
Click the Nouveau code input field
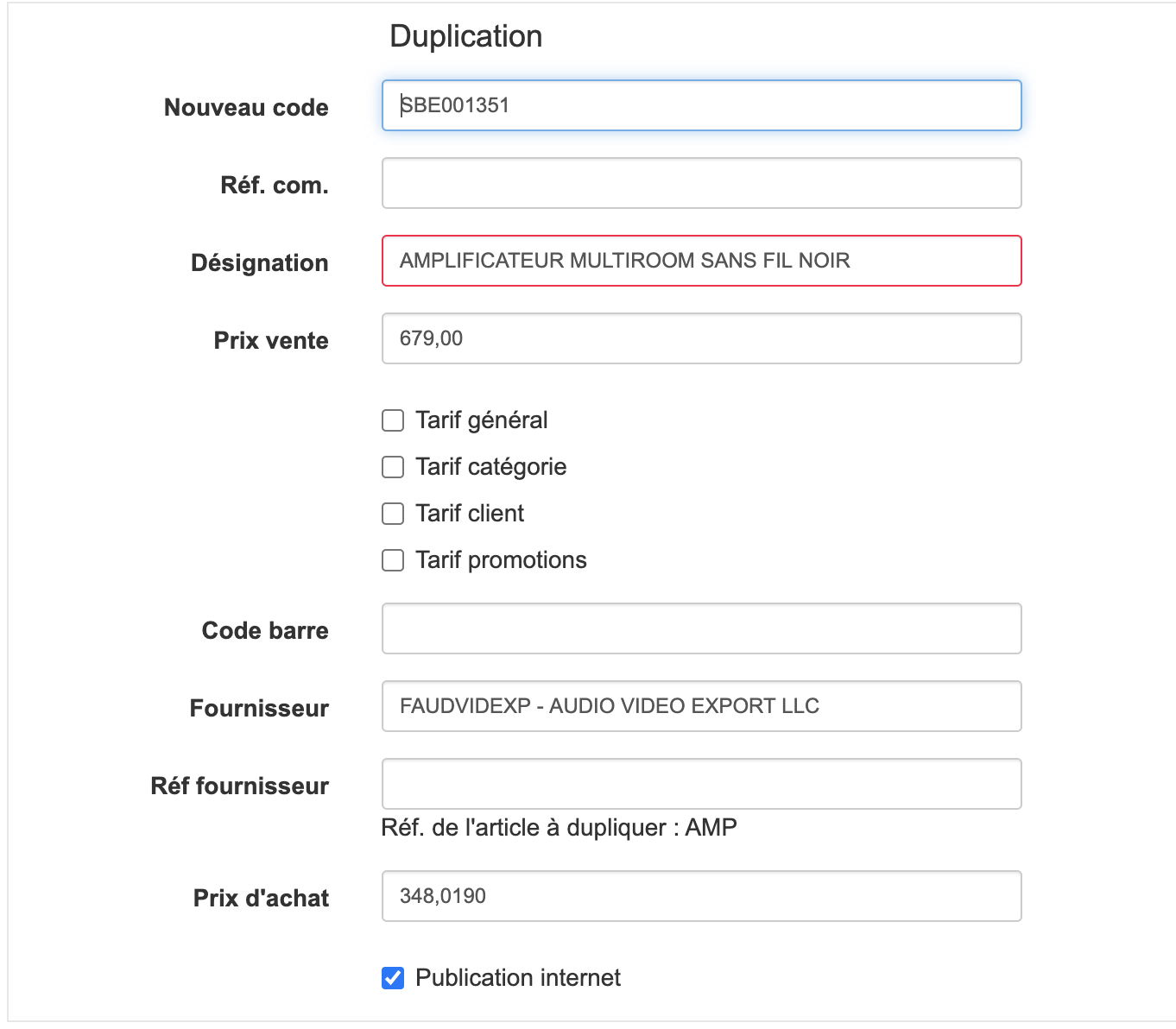coord(701,105)
